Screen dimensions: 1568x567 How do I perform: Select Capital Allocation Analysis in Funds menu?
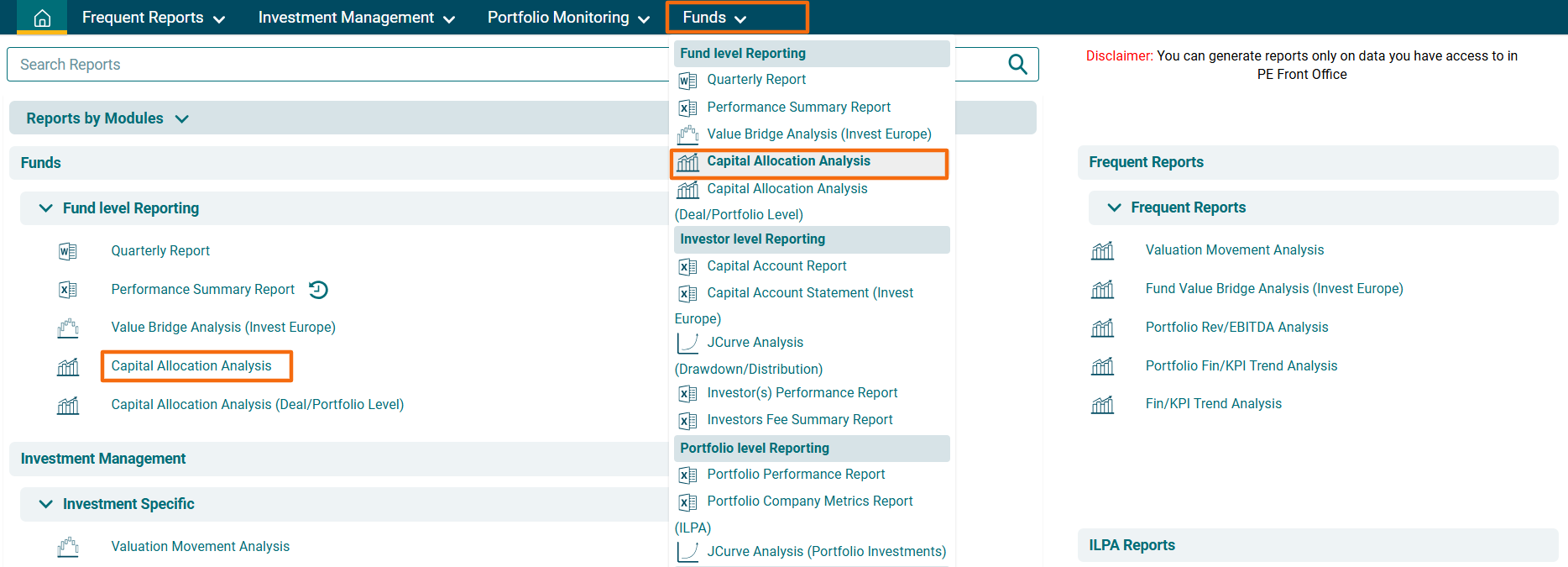788,161
